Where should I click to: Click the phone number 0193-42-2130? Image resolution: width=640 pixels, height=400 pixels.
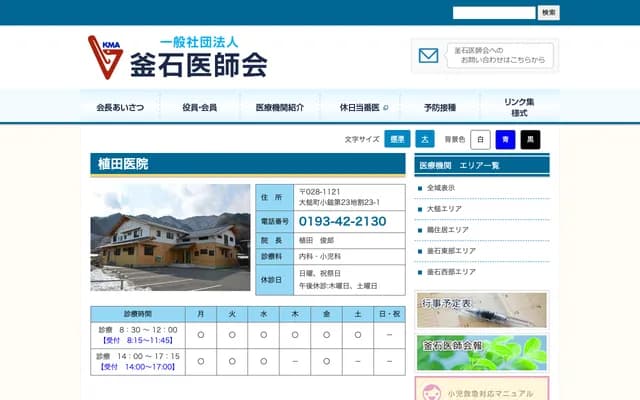[x=342, y=221]
